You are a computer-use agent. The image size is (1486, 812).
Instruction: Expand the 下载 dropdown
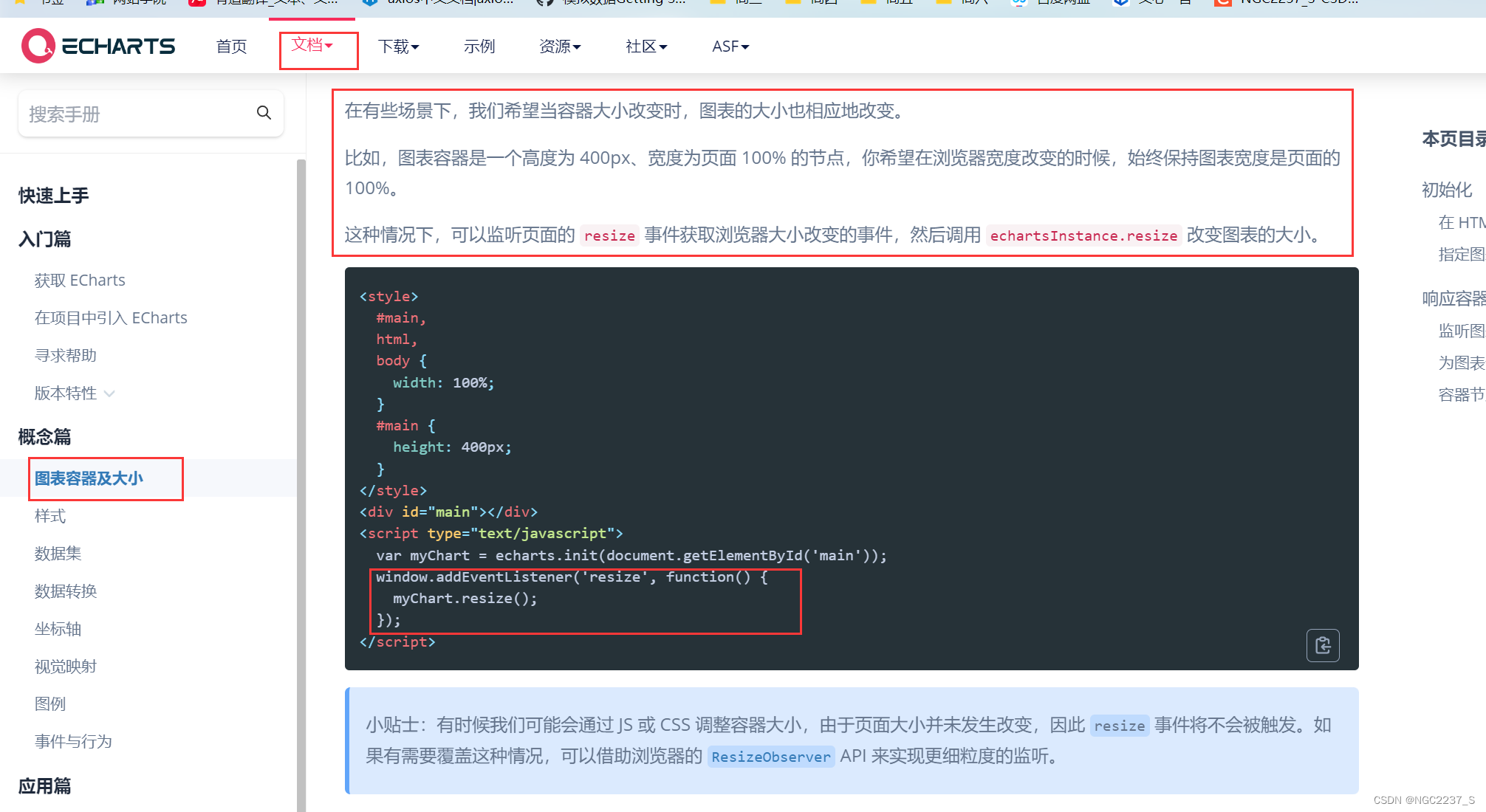click(398, 46)
